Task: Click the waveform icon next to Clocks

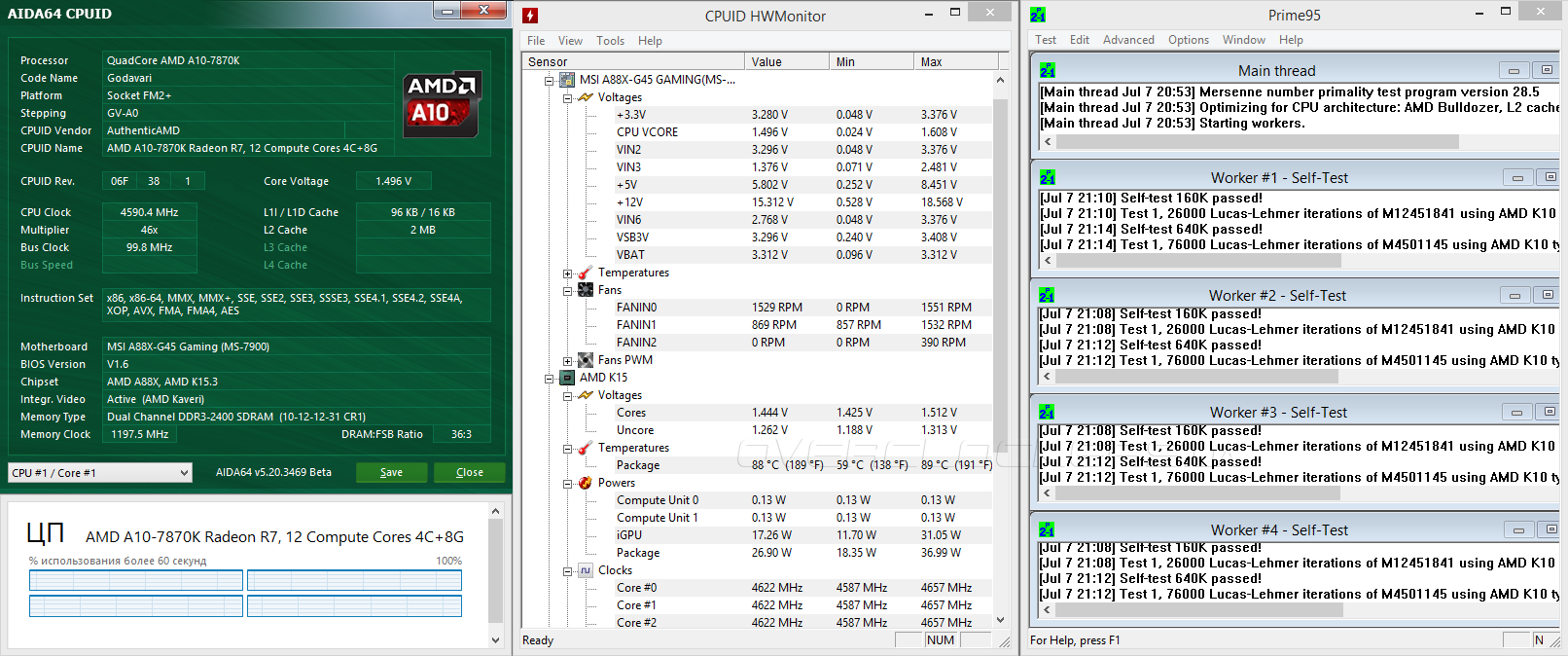Action: 585,570
